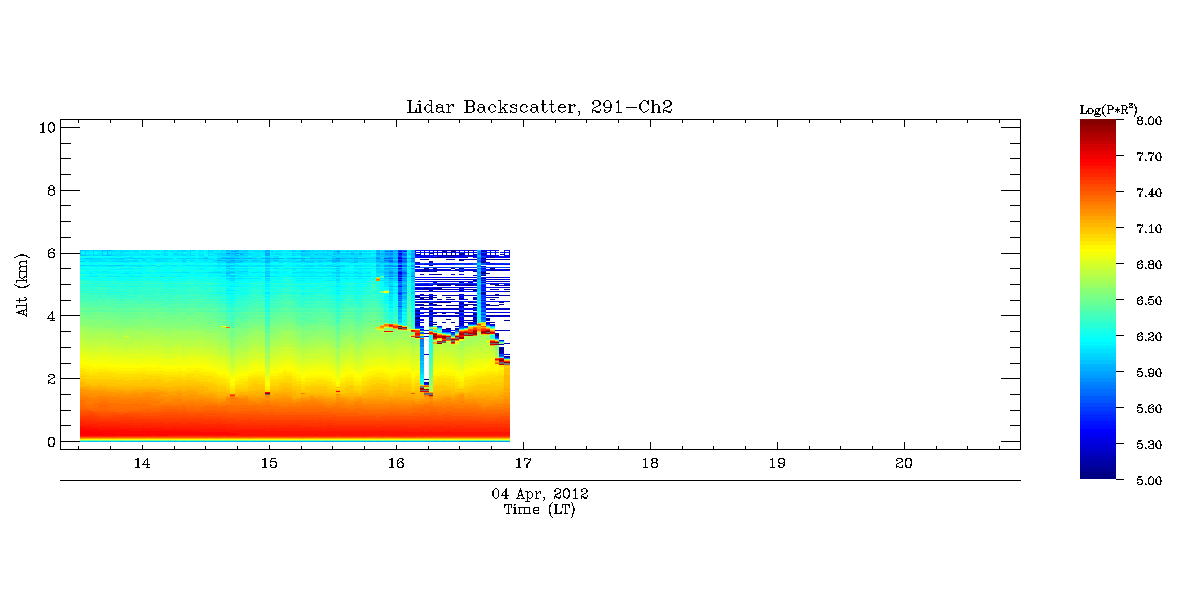Screen dimensions: 1200x600
Task: Click the y-axis tick label 6
Action: (50, 253)
